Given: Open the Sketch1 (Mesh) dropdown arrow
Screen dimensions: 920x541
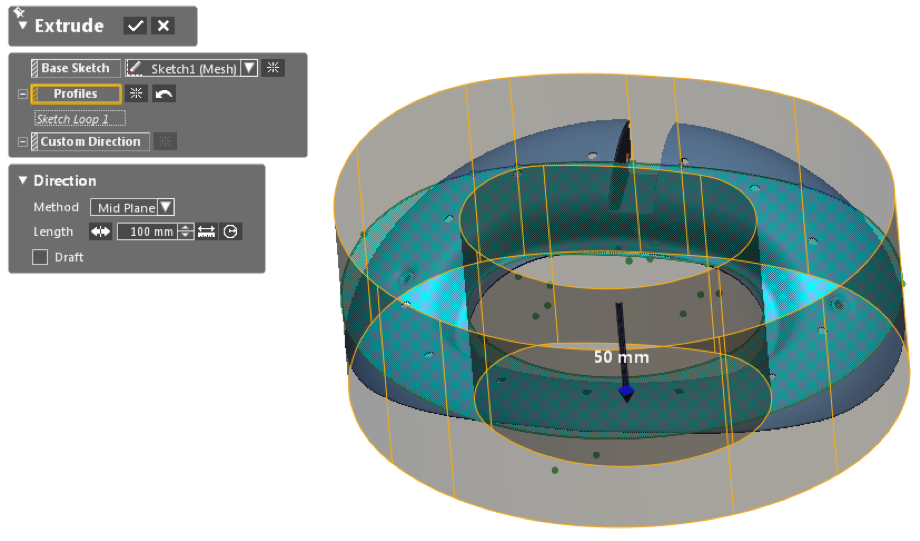Looking at the screenshot, I should pos(249,68).
